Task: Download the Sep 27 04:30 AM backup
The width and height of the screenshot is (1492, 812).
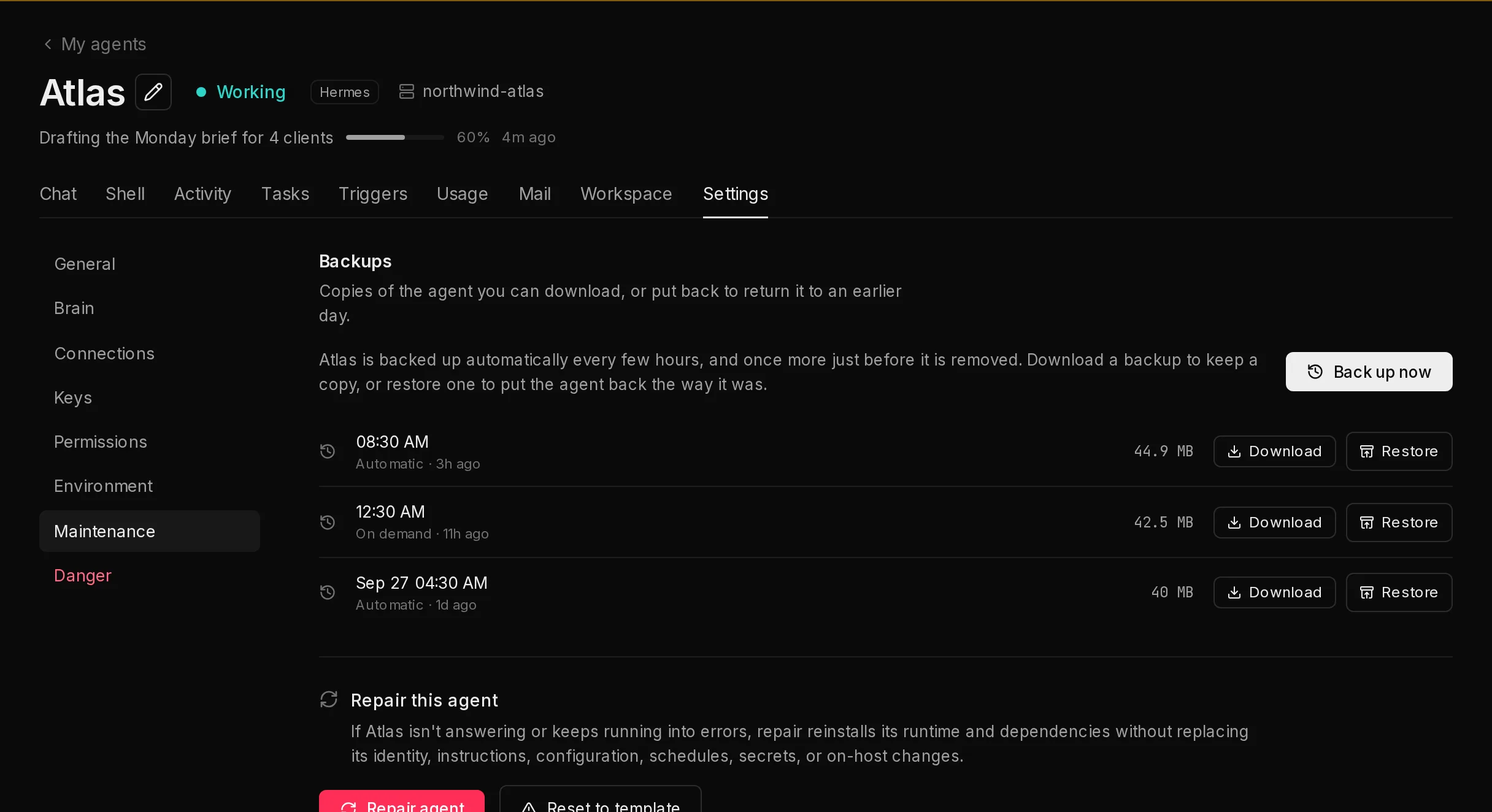Action: [1275, 592]
